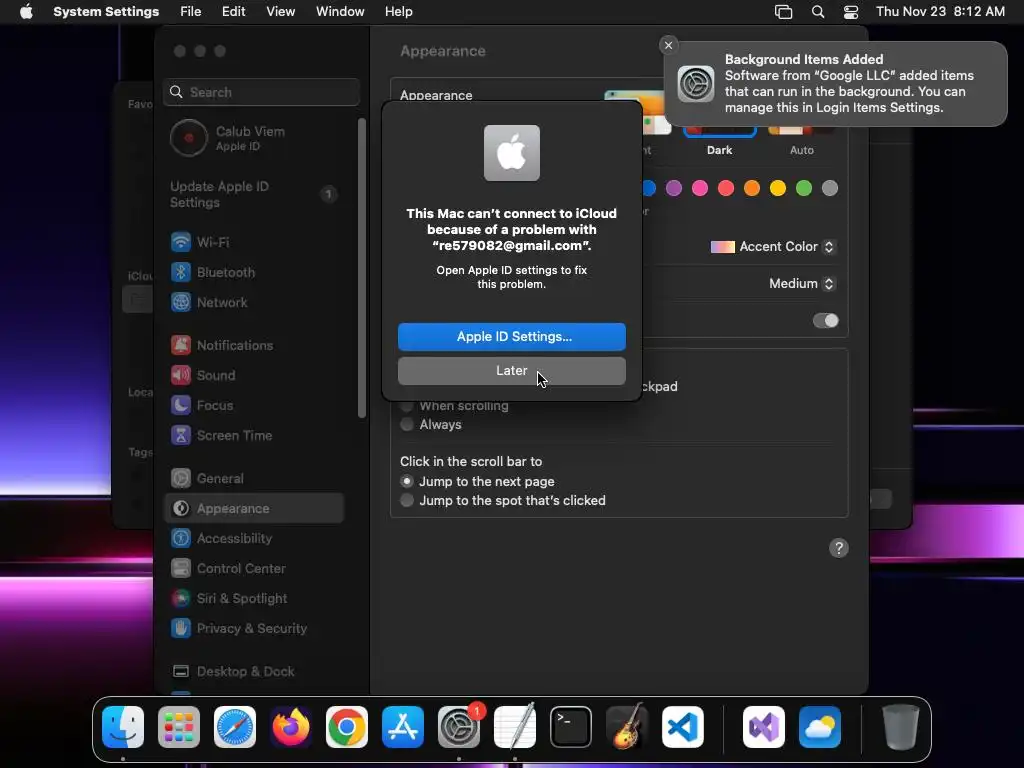Open Launchpad from the Dock
Viewport: 1024px width, 768px height.
click(179, 727)
